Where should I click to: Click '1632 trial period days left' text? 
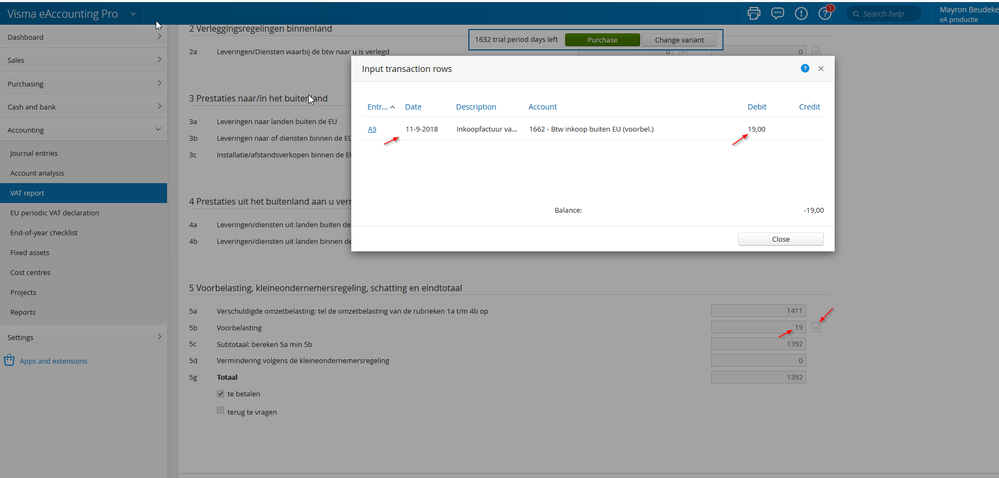[516, 40]
